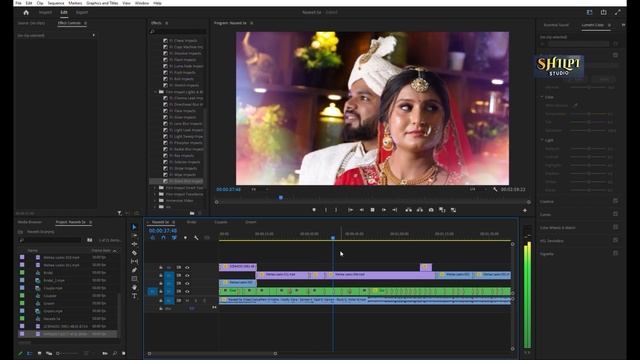Open the Program monitor button editor plus

point(525,210)
